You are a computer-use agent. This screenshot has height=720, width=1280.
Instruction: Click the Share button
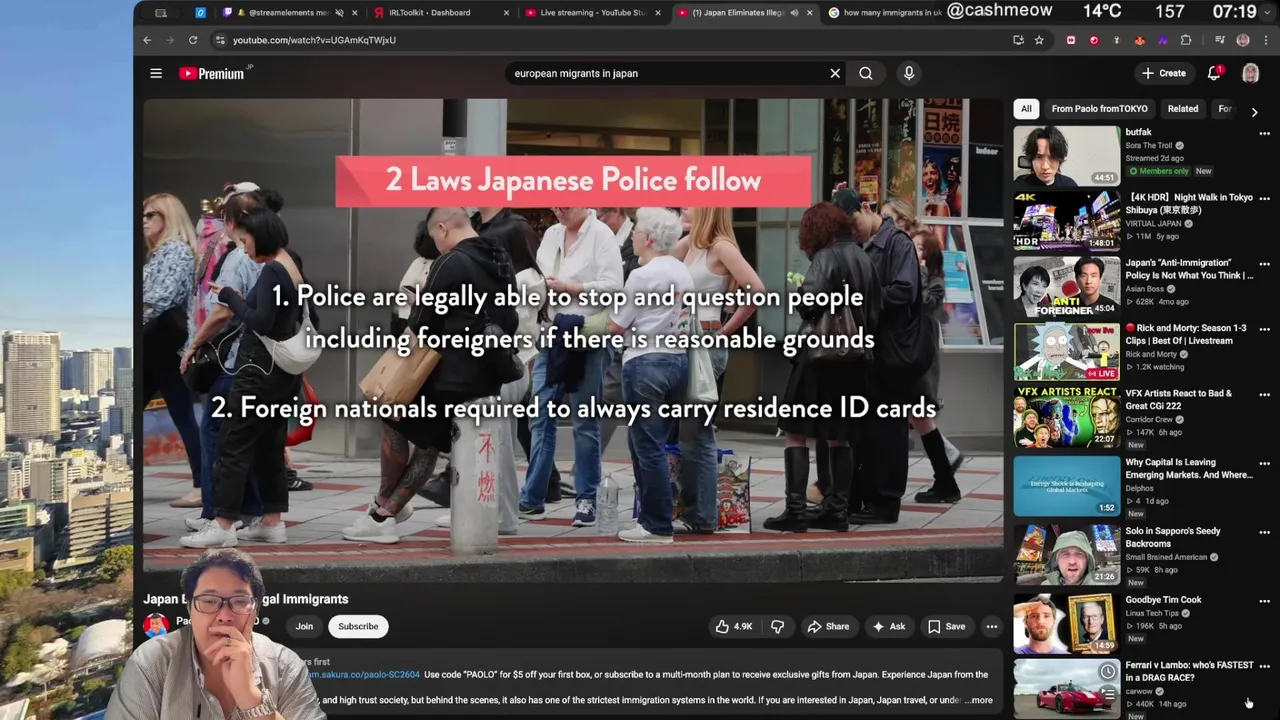828,626
